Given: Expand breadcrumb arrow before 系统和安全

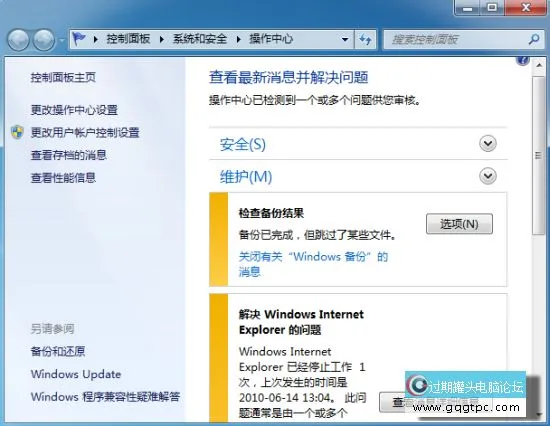Looking at the screenshot, I should click(x=161, y=39).
